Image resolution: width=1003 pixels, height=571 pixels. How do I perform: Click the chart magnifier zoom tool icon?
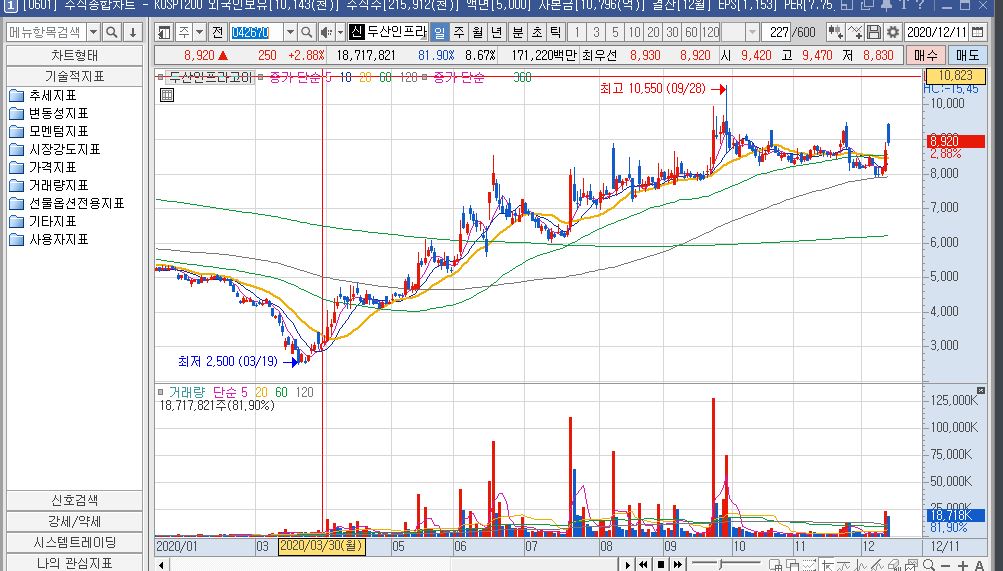pyautogui.click(x=929, y=565)
